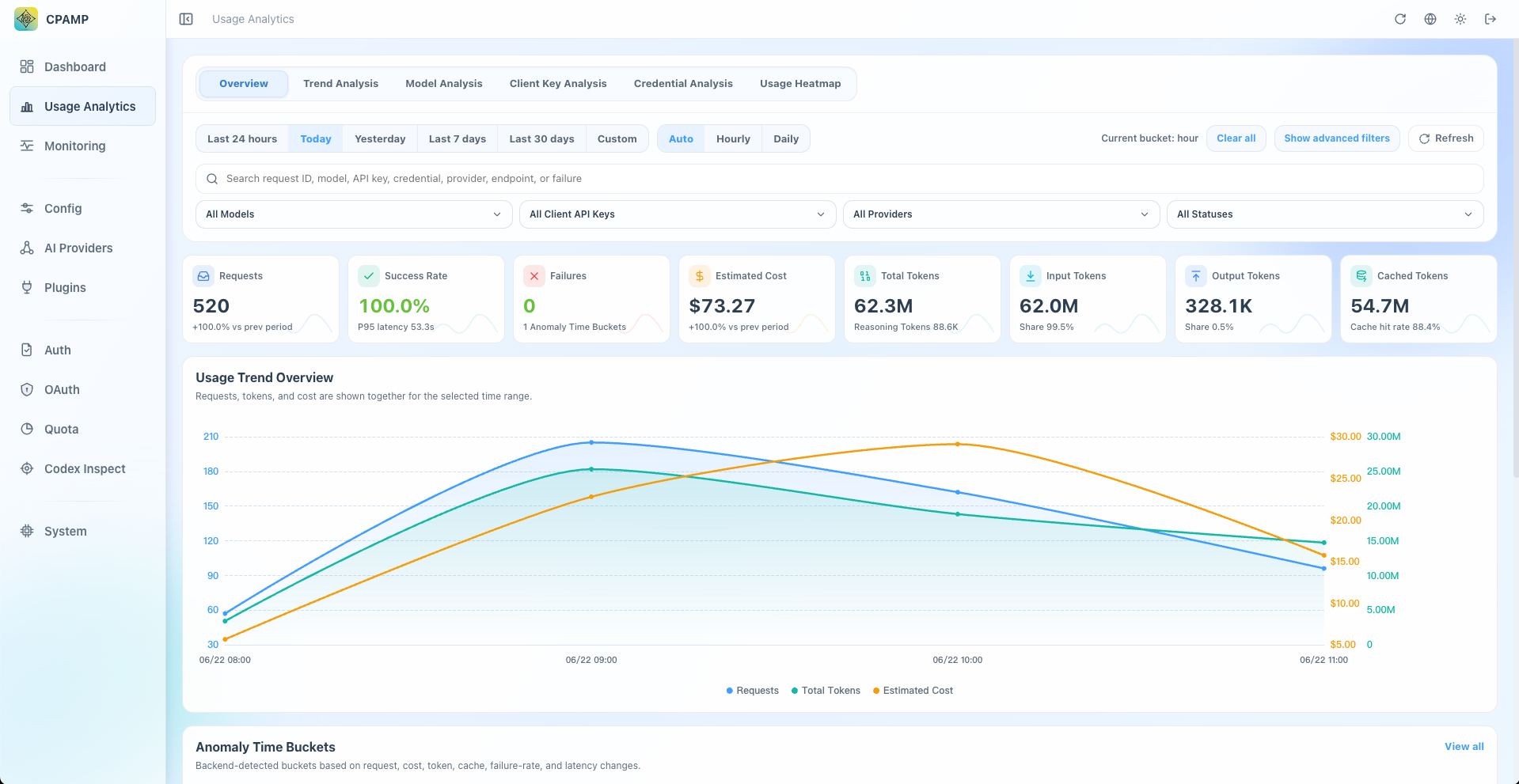The height and width of the screenshot is (784, 1519).
Task: Open the All Statuses dropdown
Action: 1325,214
